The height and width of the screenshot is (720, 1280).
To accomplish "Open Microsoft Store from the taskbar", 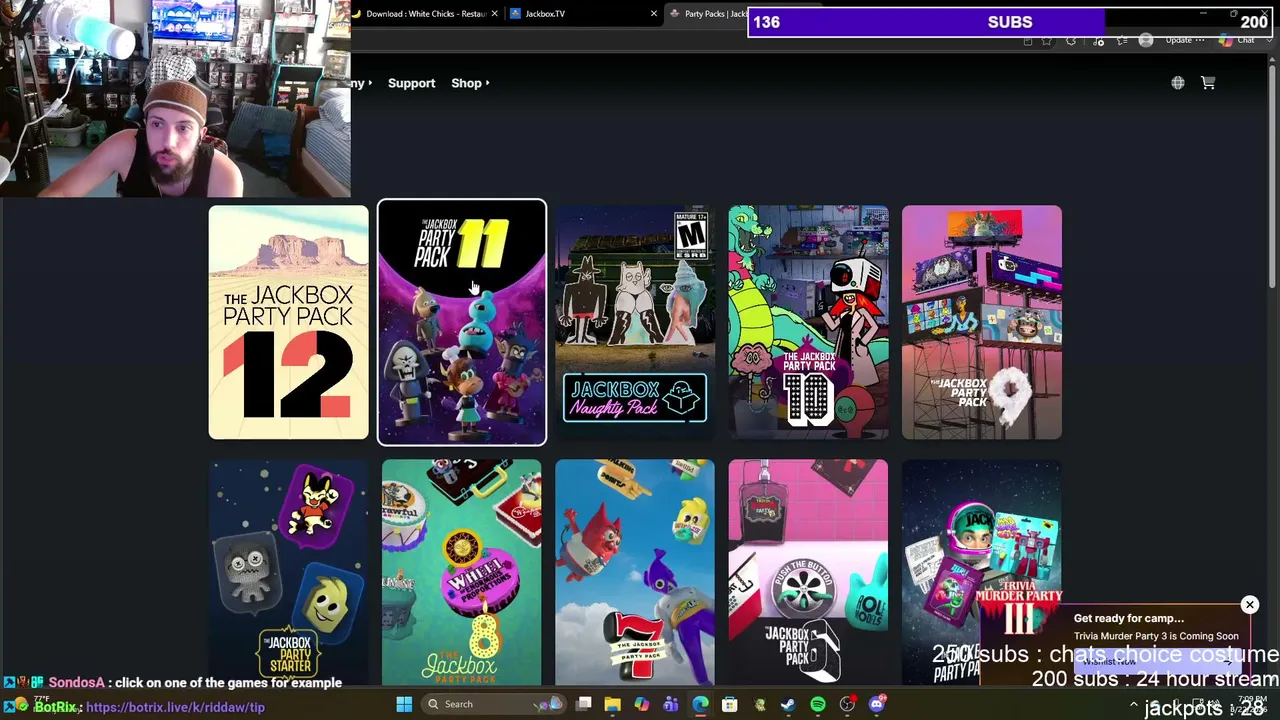I will (x=730, y=704).
